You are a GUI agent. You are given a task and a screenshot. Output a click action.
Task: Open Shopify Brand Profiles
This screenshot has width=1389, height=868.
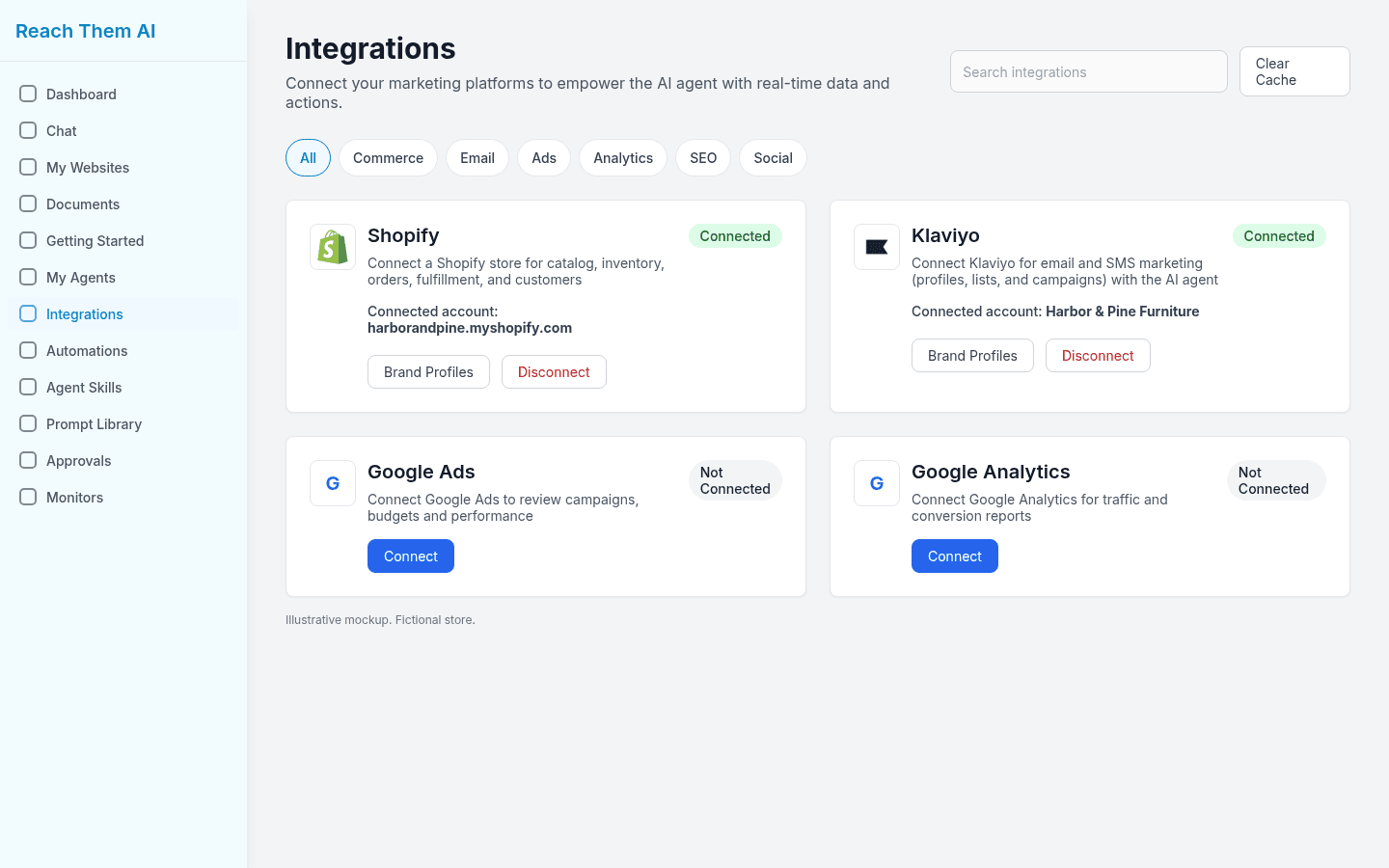[x=428, y=372]
